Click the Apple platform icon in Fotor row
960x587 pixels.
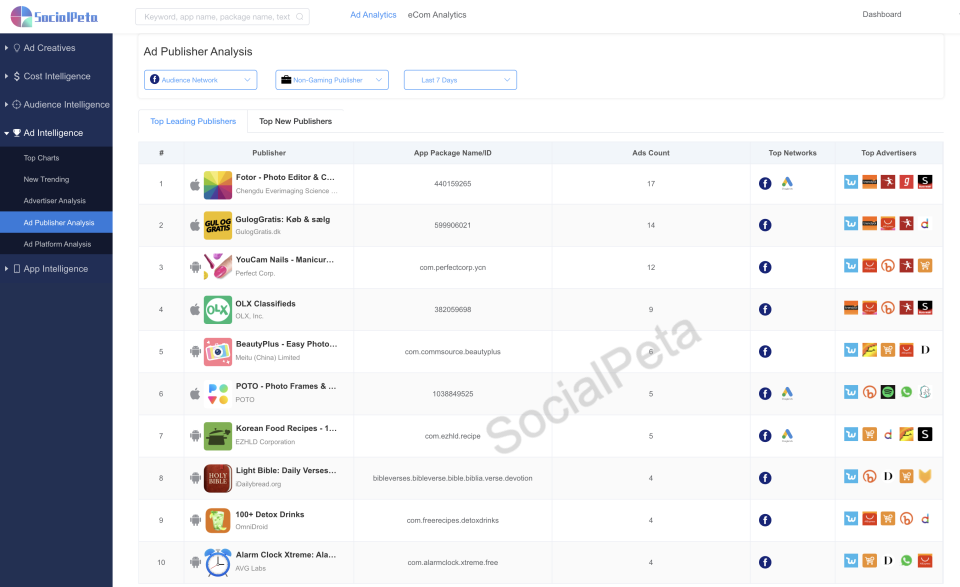pyautogui.click(x=195, y=184)
